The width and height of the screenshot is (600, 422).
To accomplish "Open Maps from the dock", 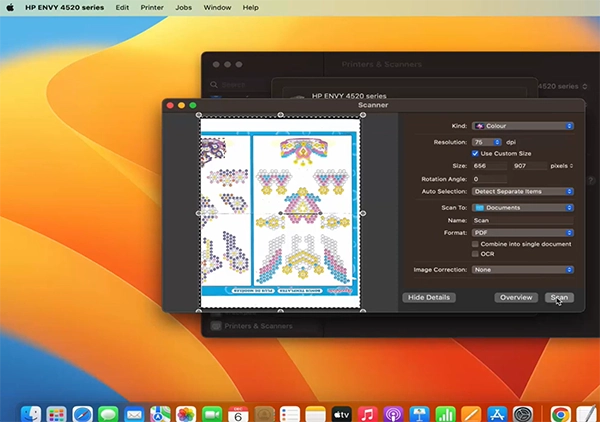I will click(160, 414).
